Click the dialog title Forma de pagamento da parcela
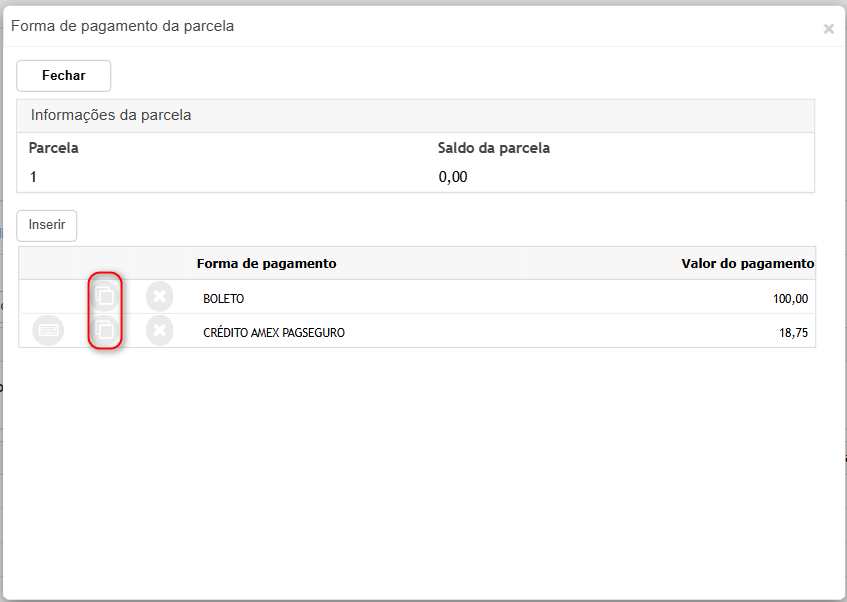 [x=122, y=26]
